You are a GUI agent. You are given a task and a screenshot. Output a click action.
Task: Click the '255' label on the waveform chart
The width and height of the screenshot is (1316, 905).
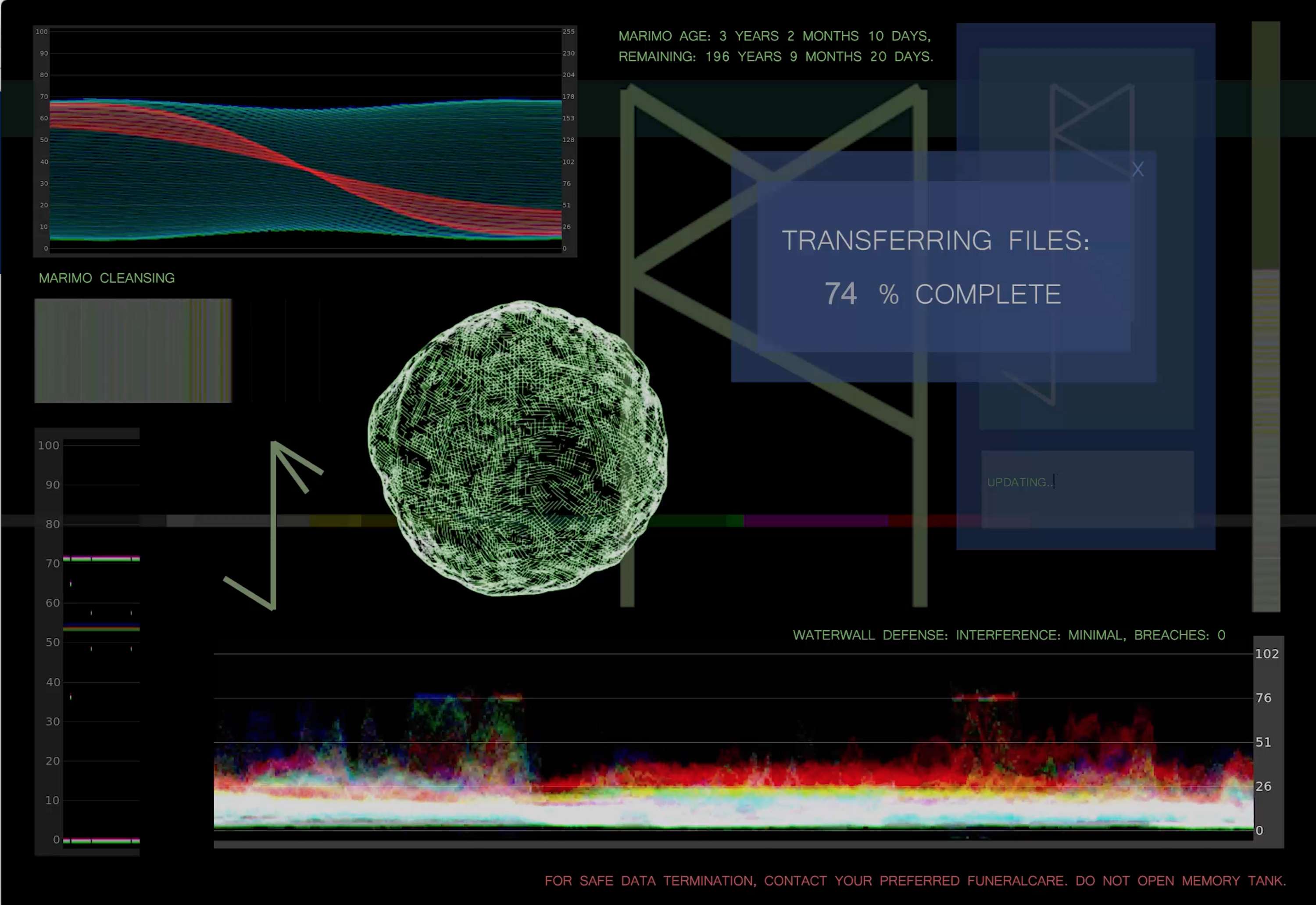[569, 32]
